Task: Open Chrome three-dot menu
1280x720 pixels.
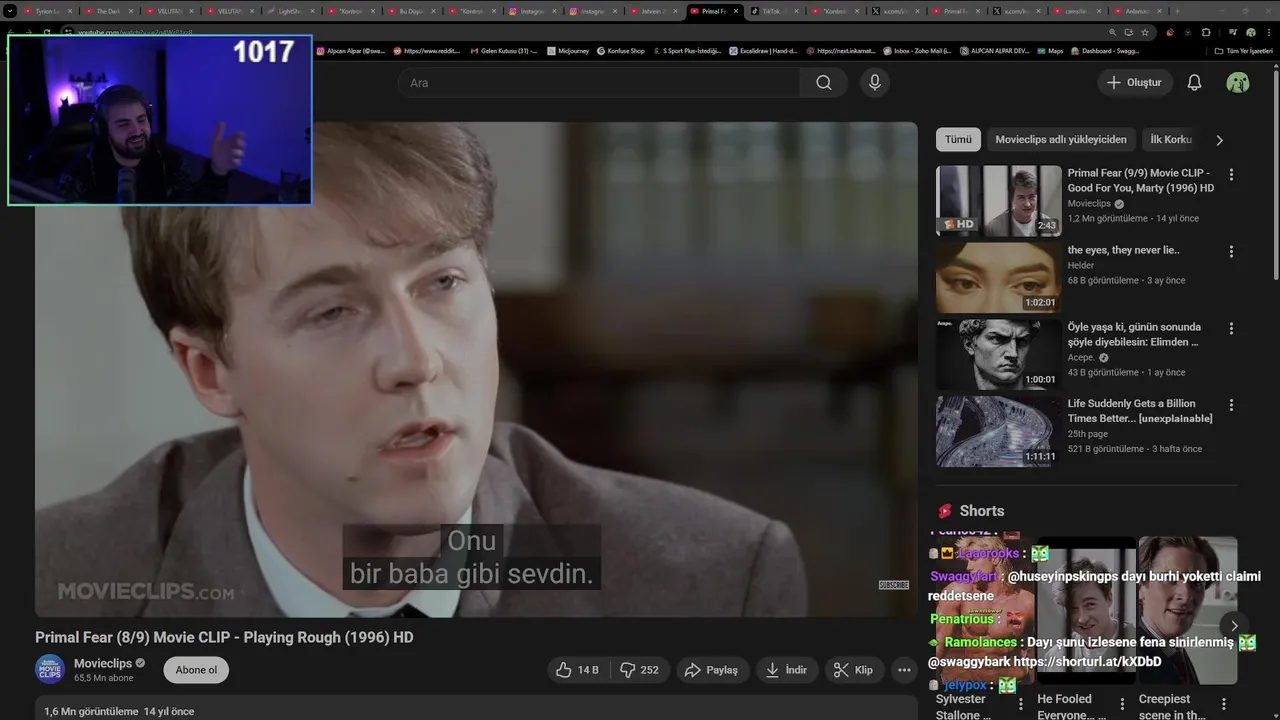Action: [x=1268, y=32]
